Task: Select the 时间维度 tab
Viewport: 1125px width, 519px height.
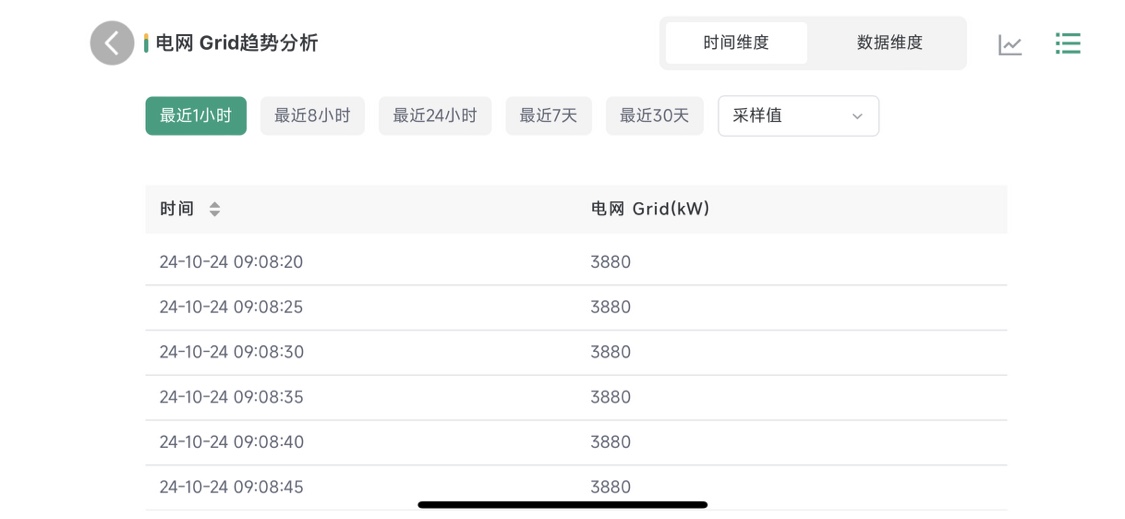Action: [x=736, y=43]
